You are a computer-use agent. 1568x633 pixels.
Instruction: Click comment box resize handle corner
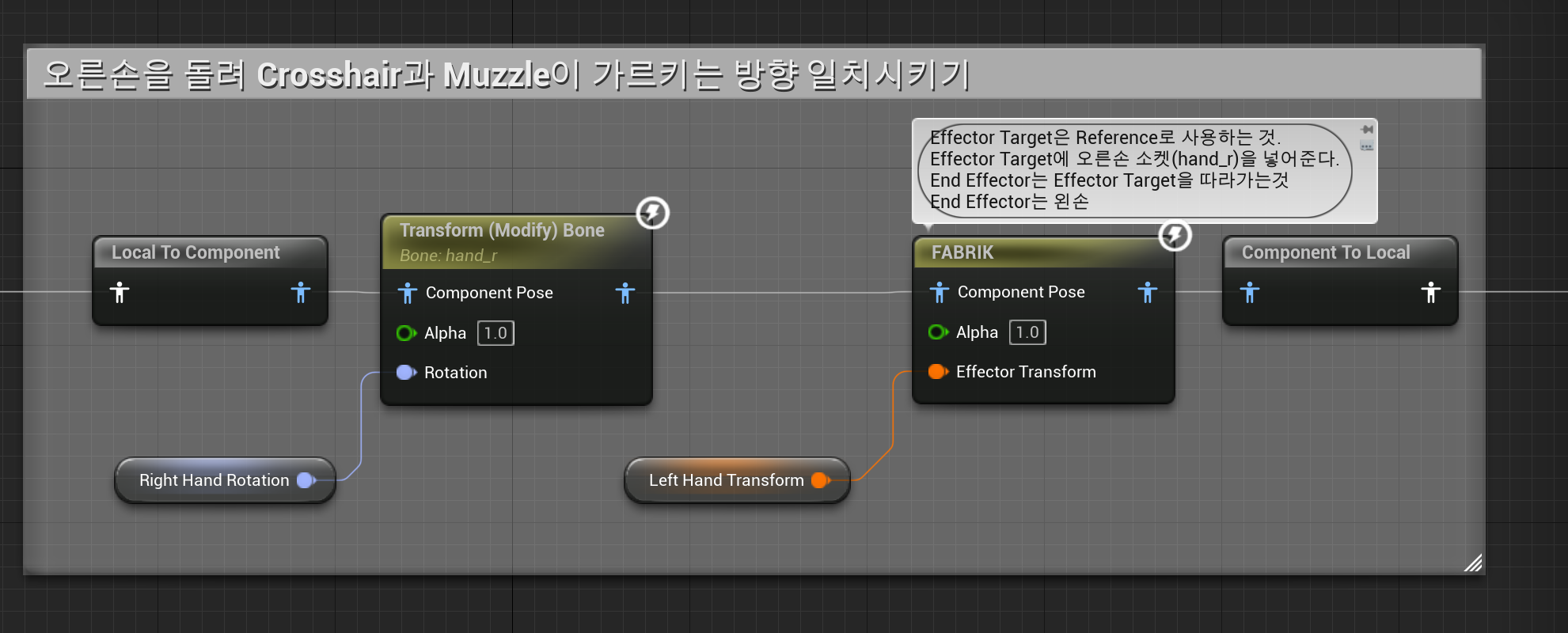point(1473,563)
